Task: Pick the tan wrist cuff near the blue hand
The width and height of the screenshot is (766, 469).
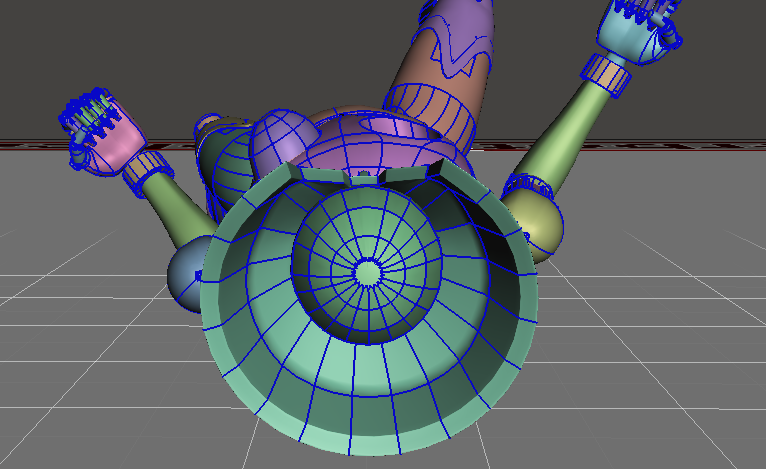Action: [606, 74]
